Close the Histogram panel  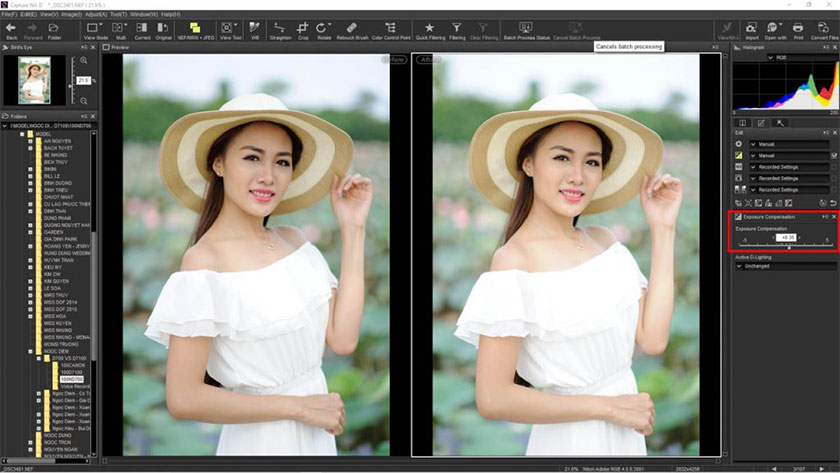[x=835, y=48]
